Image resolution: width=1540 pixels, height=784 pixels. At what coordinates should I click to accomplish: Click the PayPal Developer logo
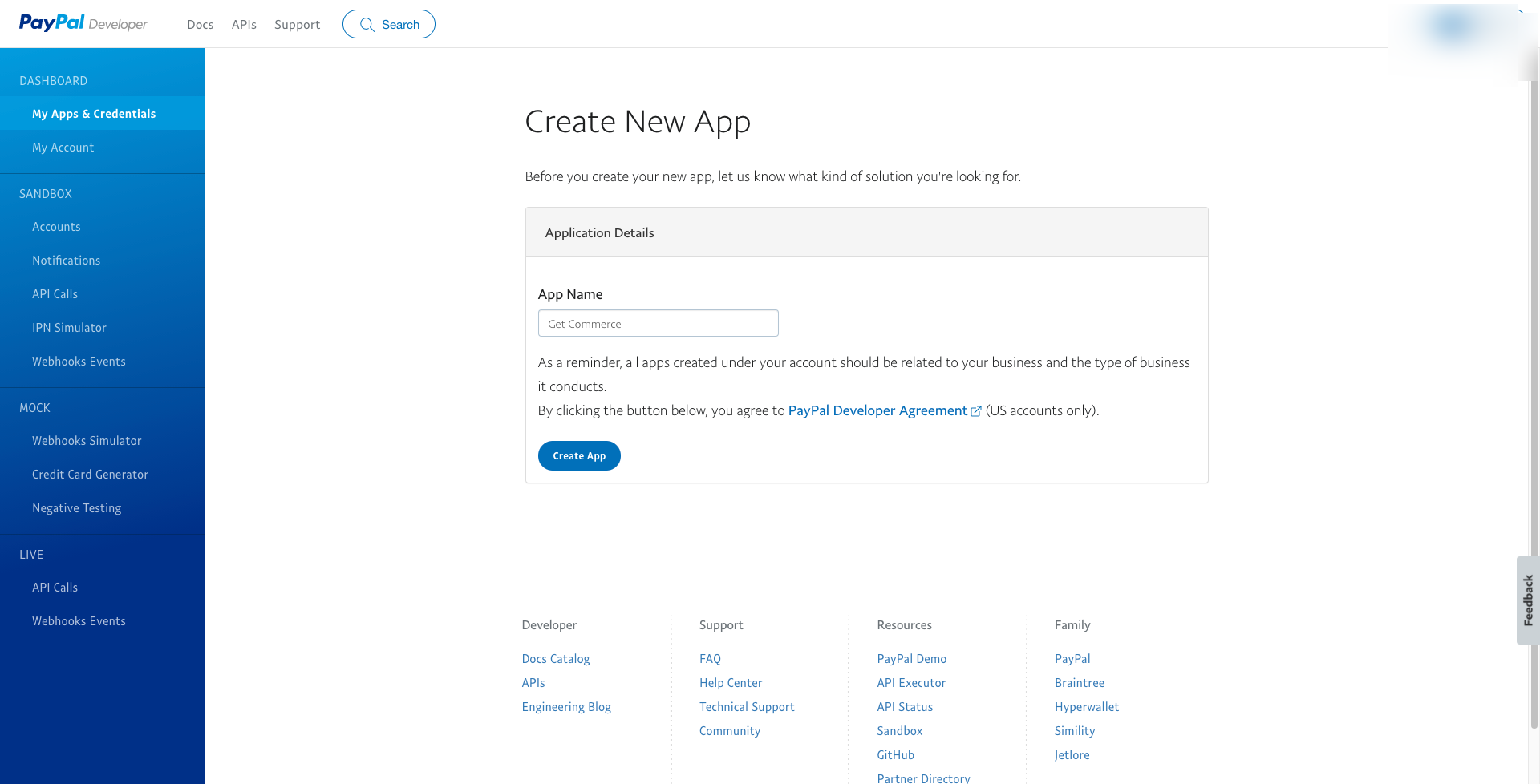pos(83,23)
